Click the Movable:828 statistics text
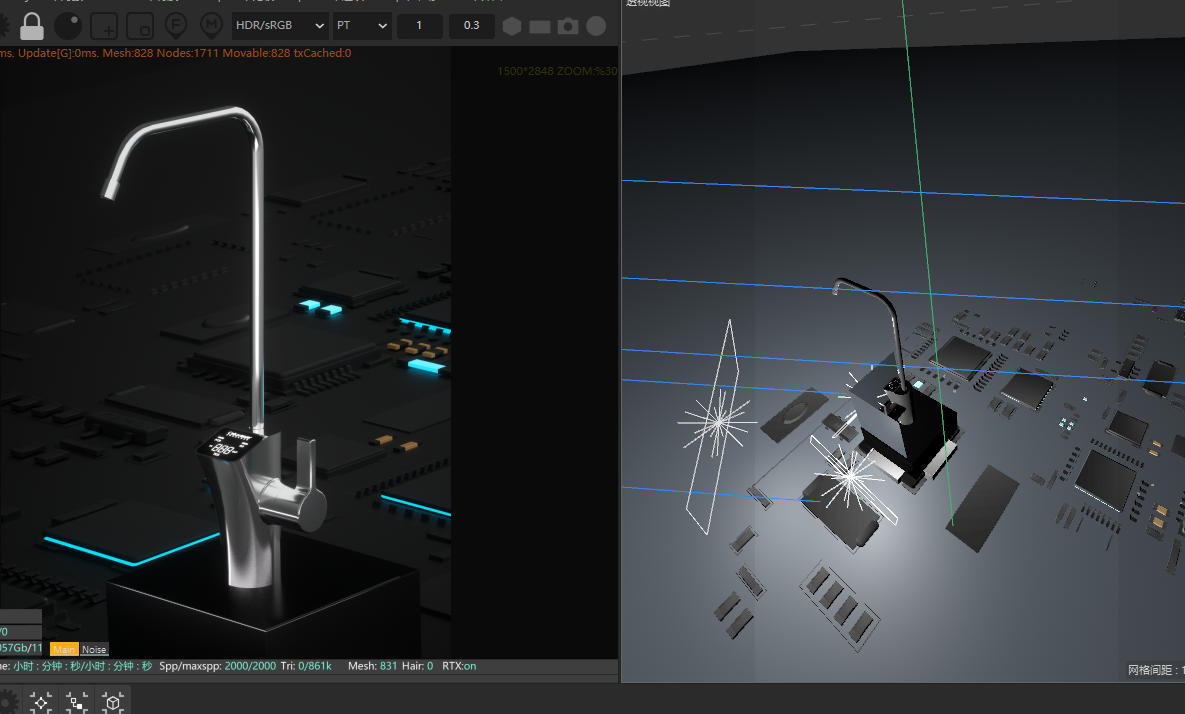 [x=256, y=53]
